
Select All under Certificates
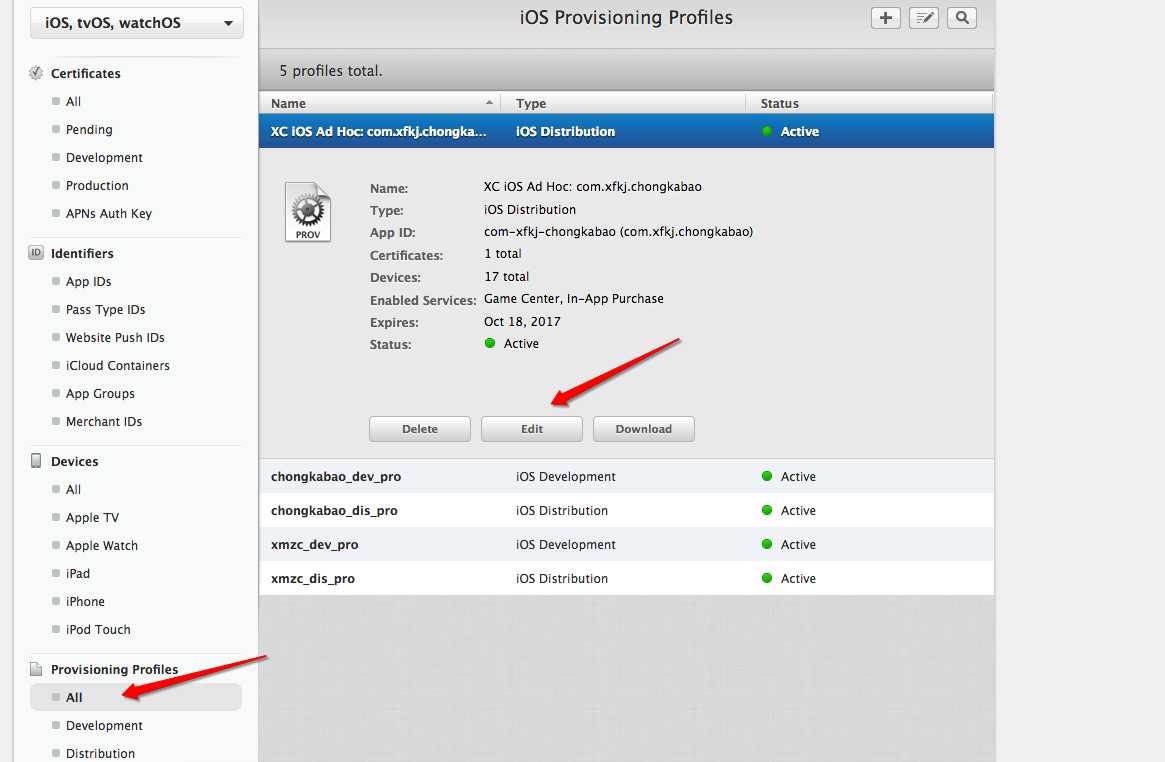tap(73, 101)
